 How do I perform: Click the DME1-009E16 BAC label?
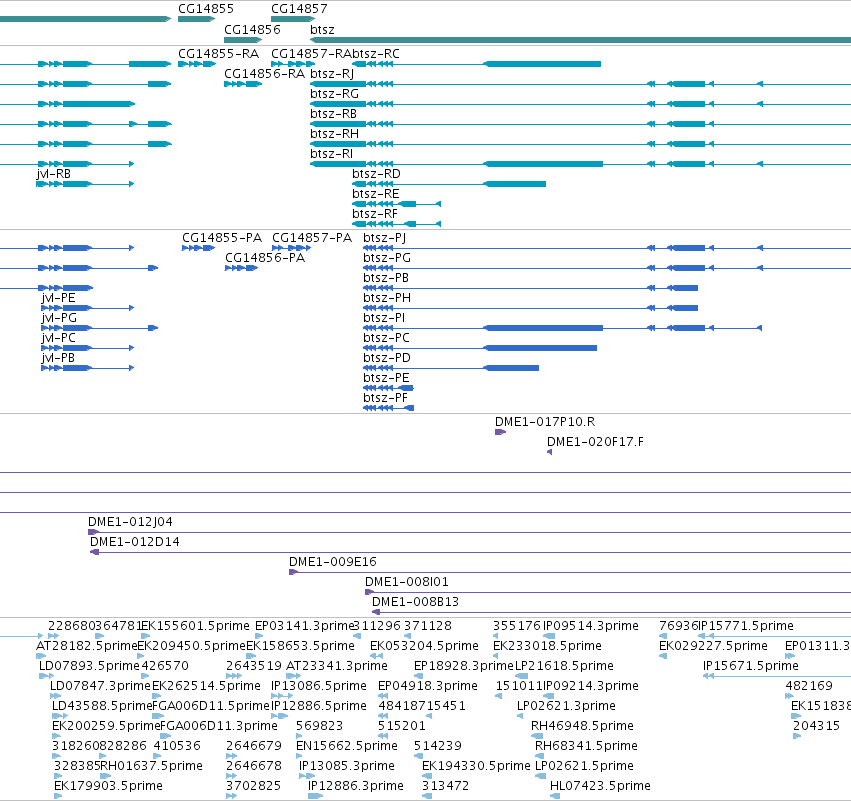[x=333, y=562]
